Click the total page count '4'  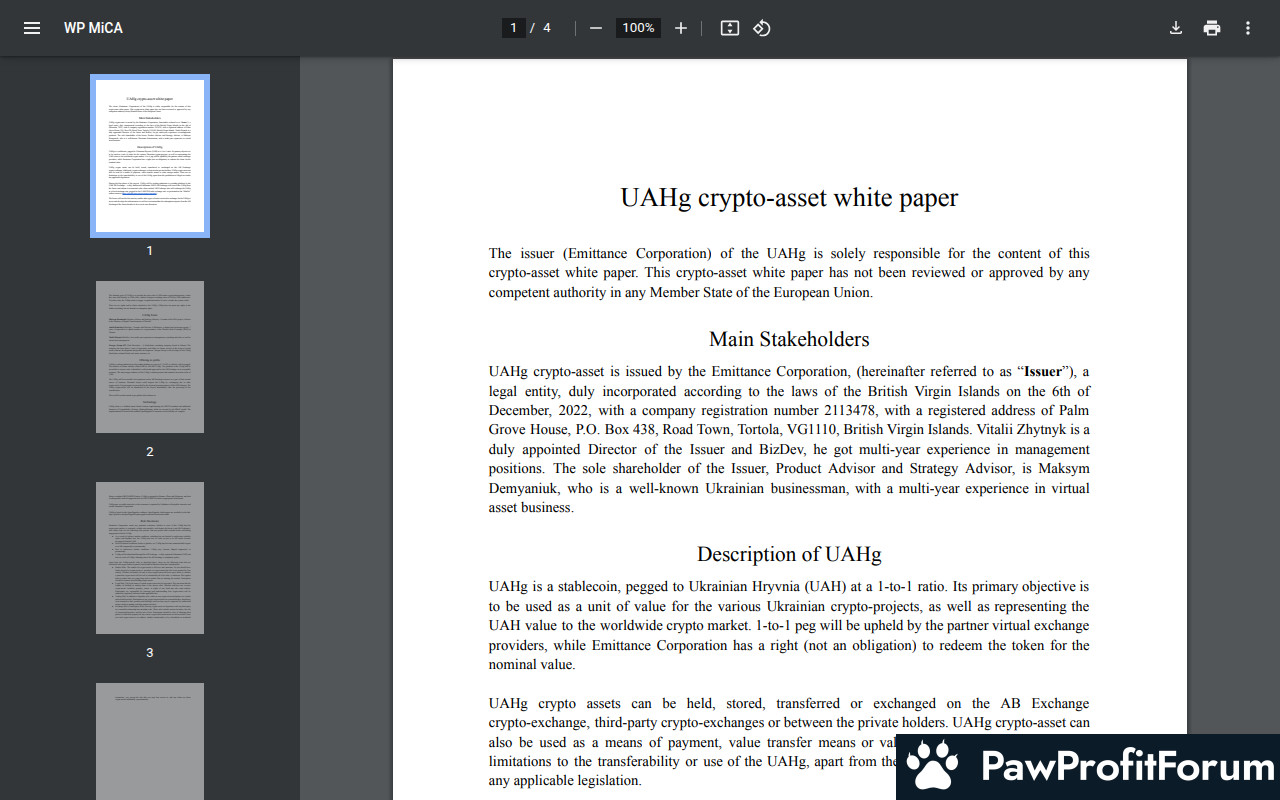tap(547, 28)
